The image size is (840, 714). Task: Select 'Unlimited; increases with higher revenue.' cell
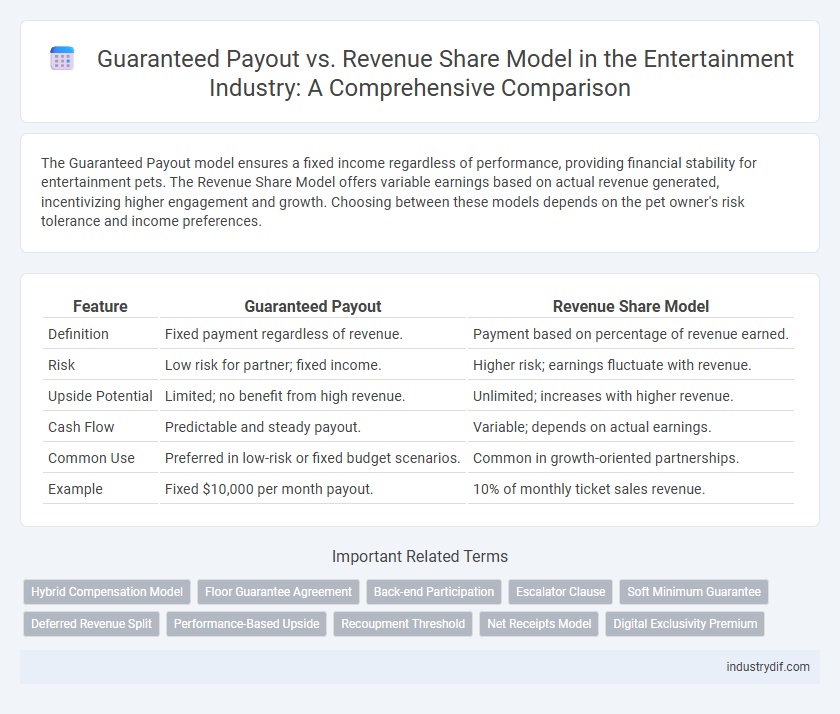click(631, 396)
